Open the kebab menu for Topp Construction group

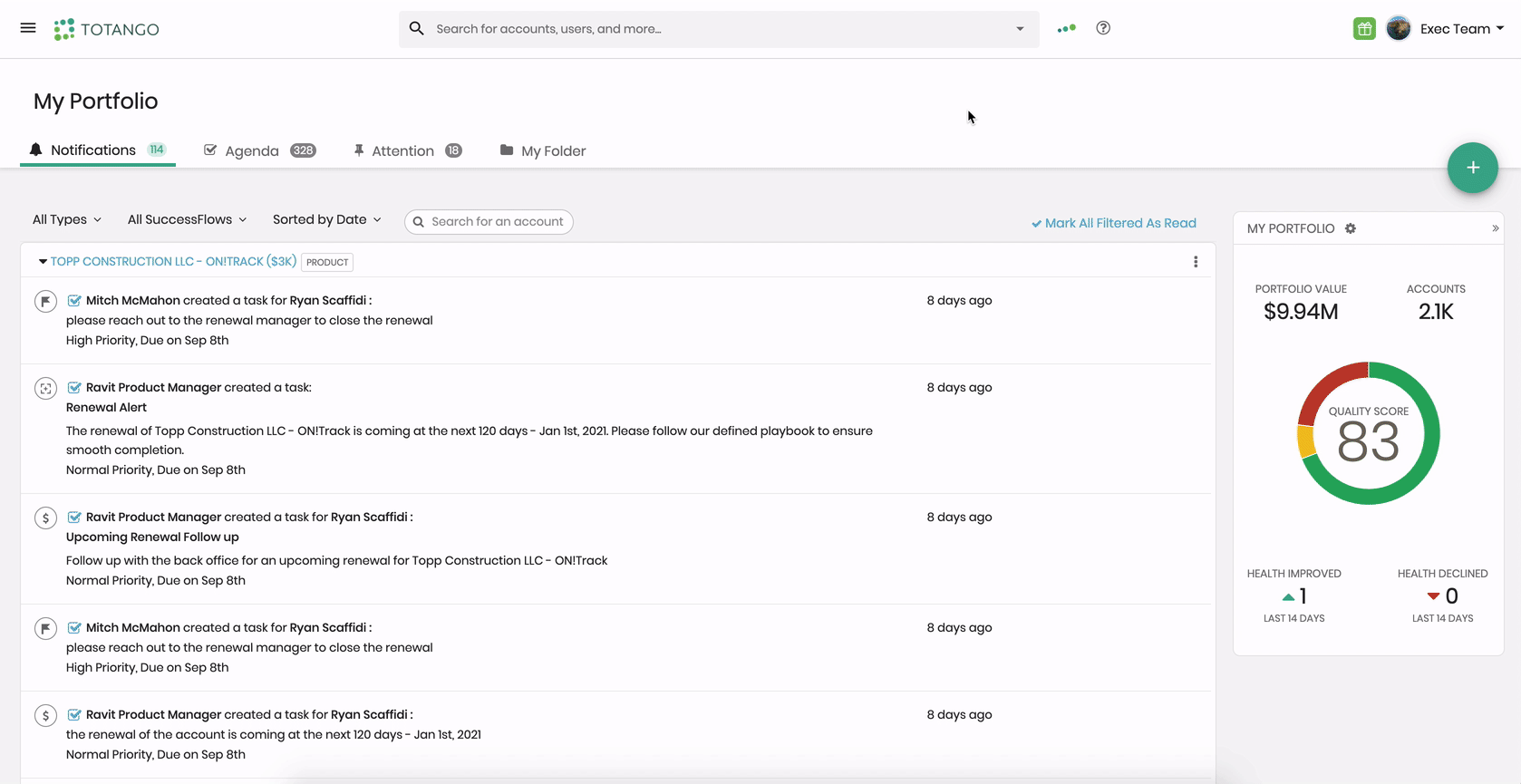pyautogui.click(x=1196, y=262)
